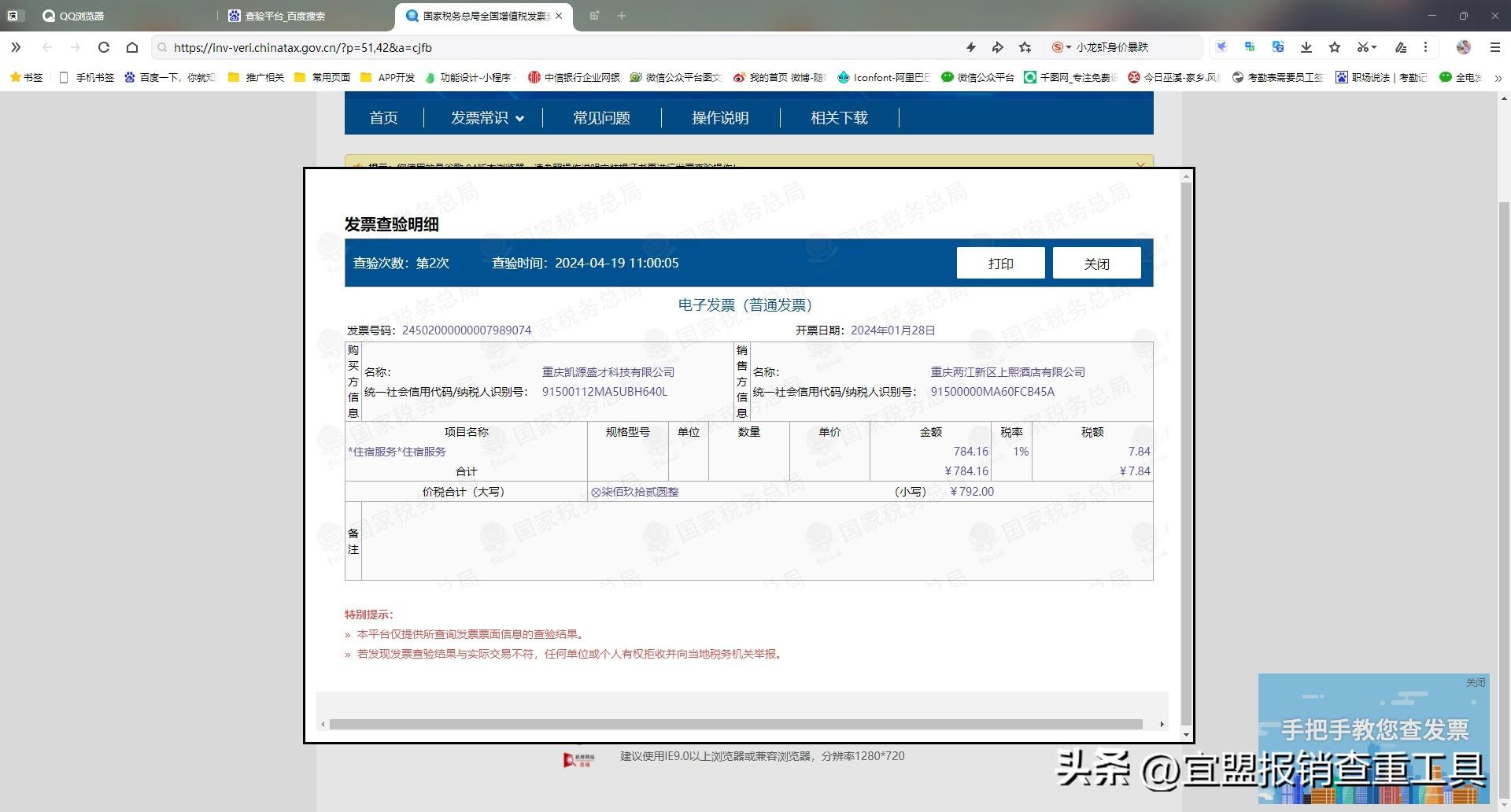The height and width of the screenshot is (812, 1511).
Task: Open the user profile avatar
Action: pos(1464,47)
